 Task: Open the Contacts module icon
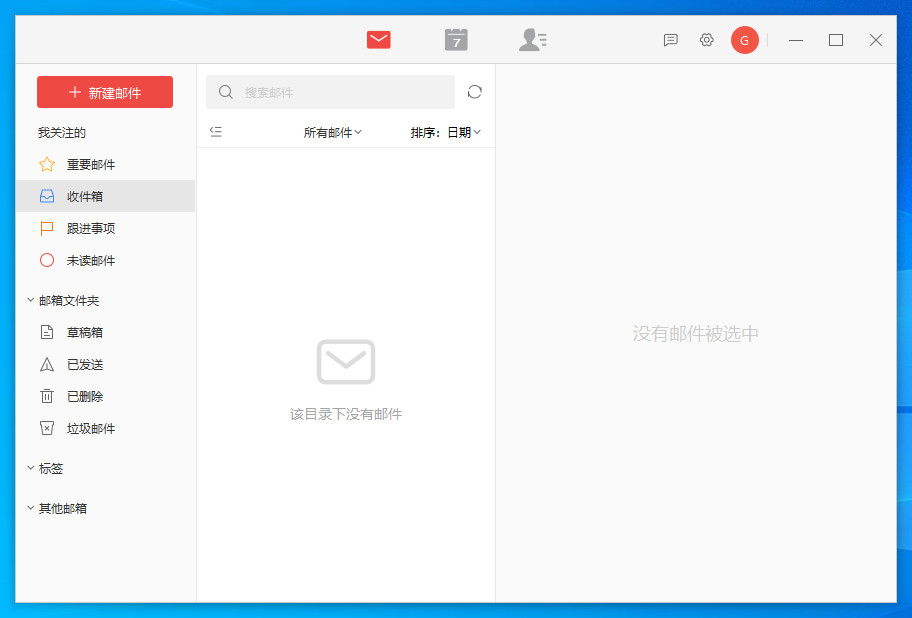(x=533, y=40)
